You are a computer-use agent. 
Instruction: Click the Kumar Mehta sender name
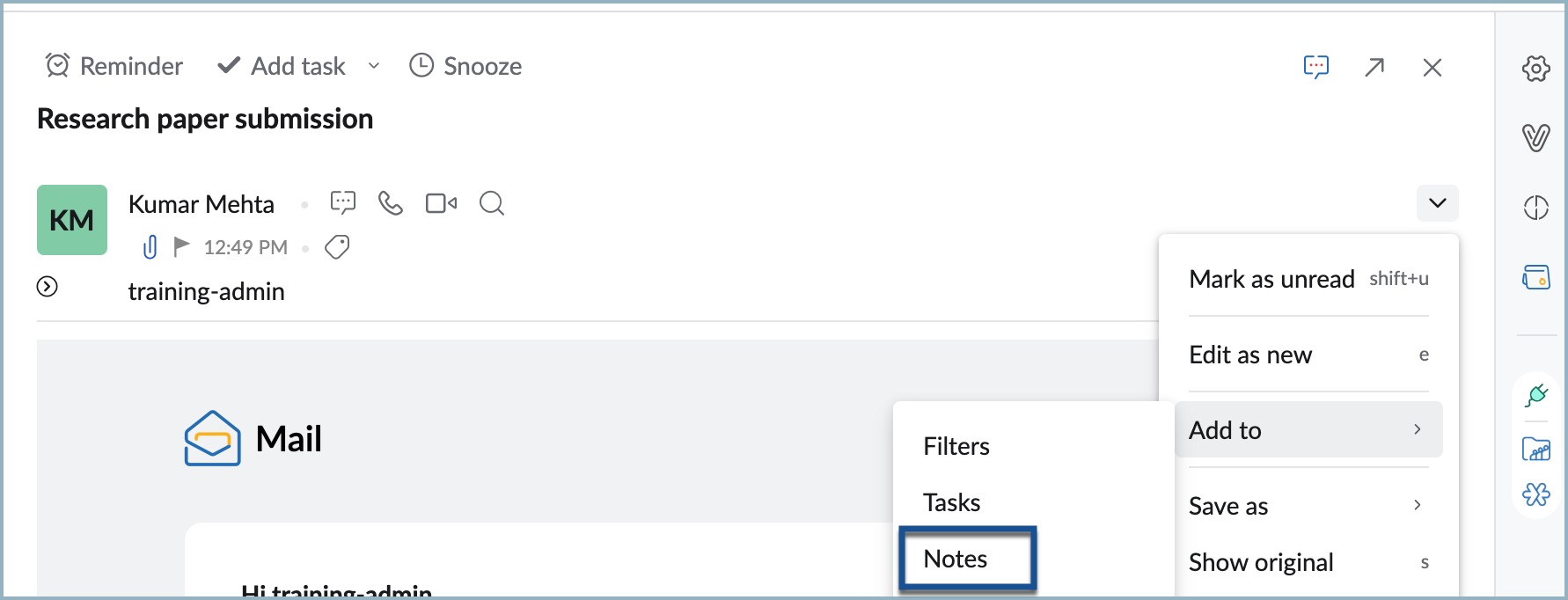[201, 204]
